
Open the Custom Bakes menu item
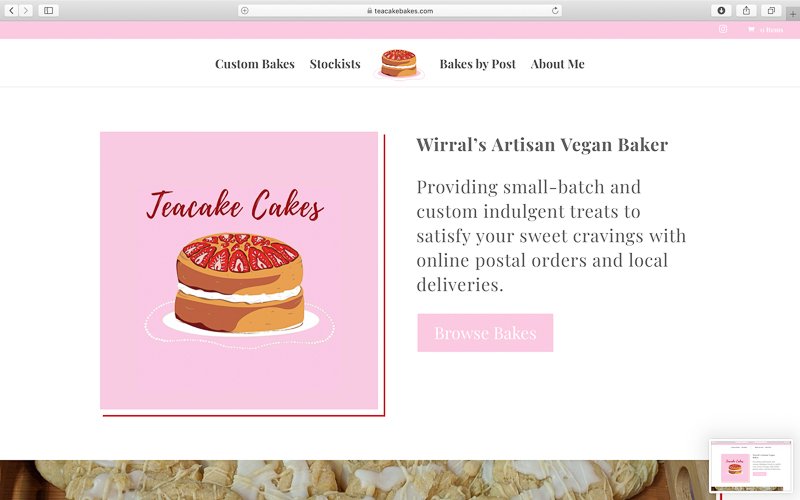(255, 64)
